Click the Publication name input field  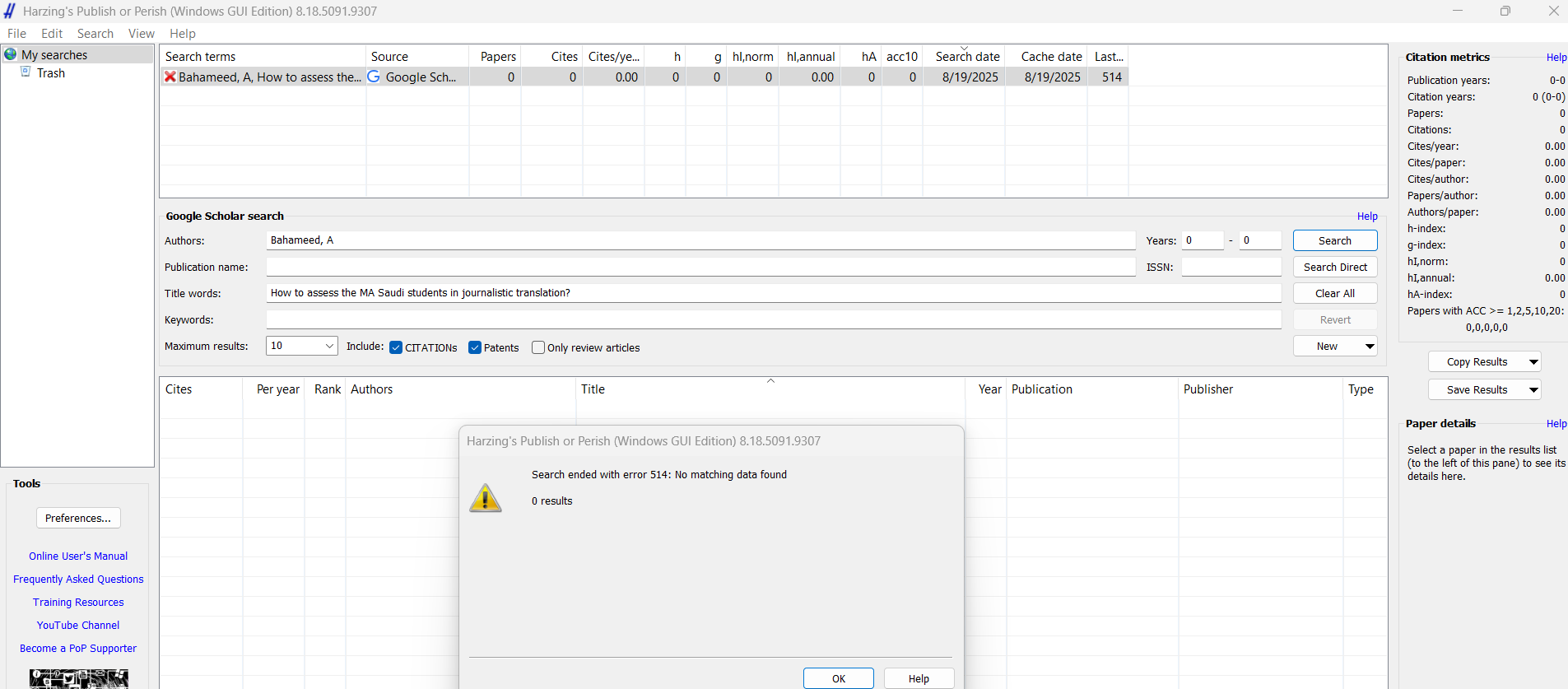(x=700, y=267)
